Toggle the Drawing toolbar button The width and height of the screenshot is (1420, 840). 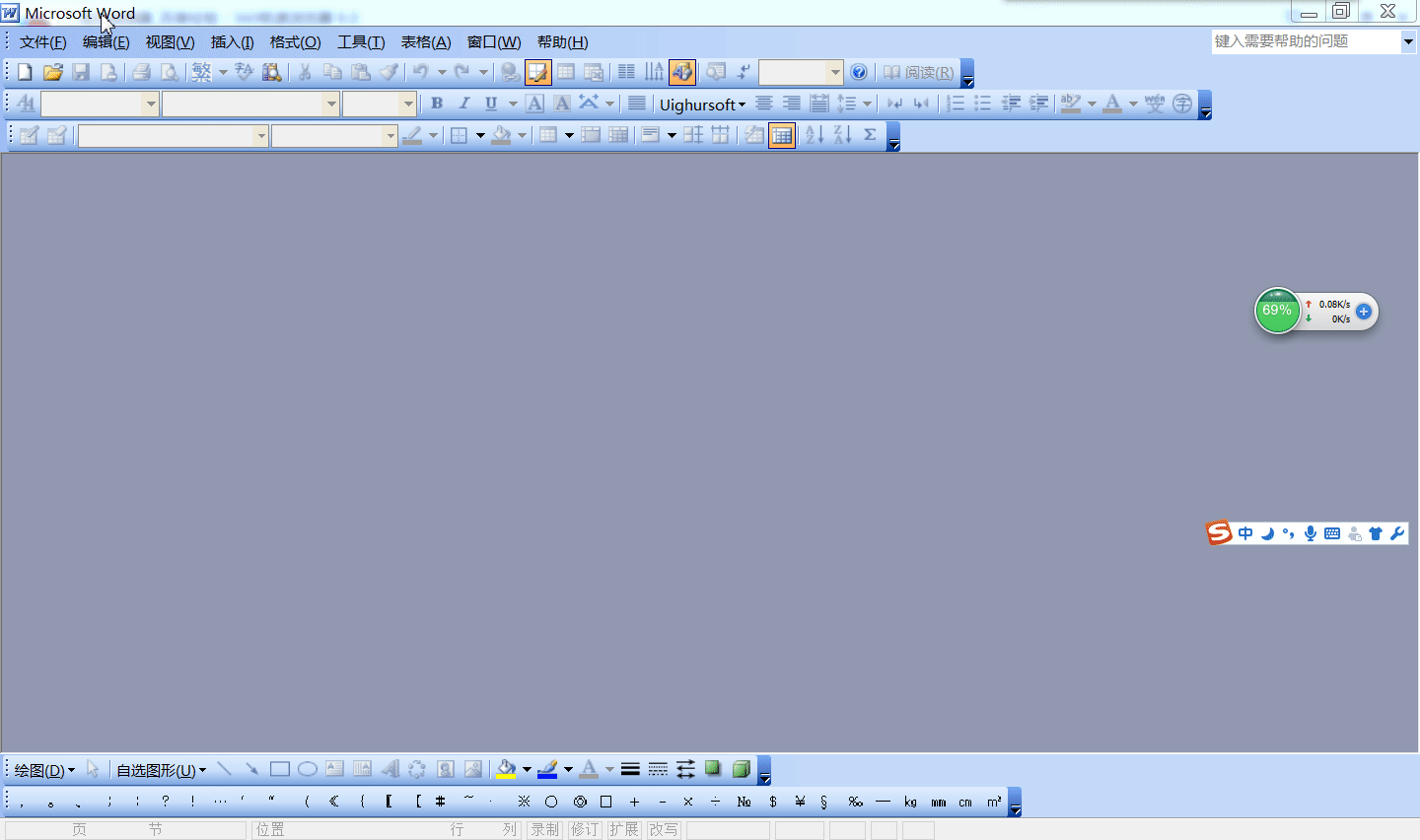(682, 72)
